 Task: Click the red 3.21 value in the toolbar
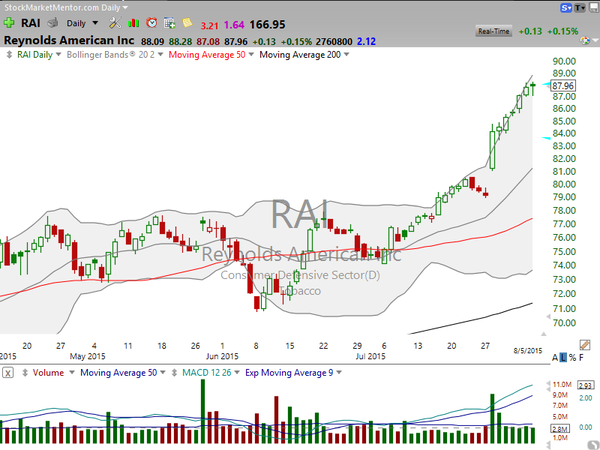point(209,25)
